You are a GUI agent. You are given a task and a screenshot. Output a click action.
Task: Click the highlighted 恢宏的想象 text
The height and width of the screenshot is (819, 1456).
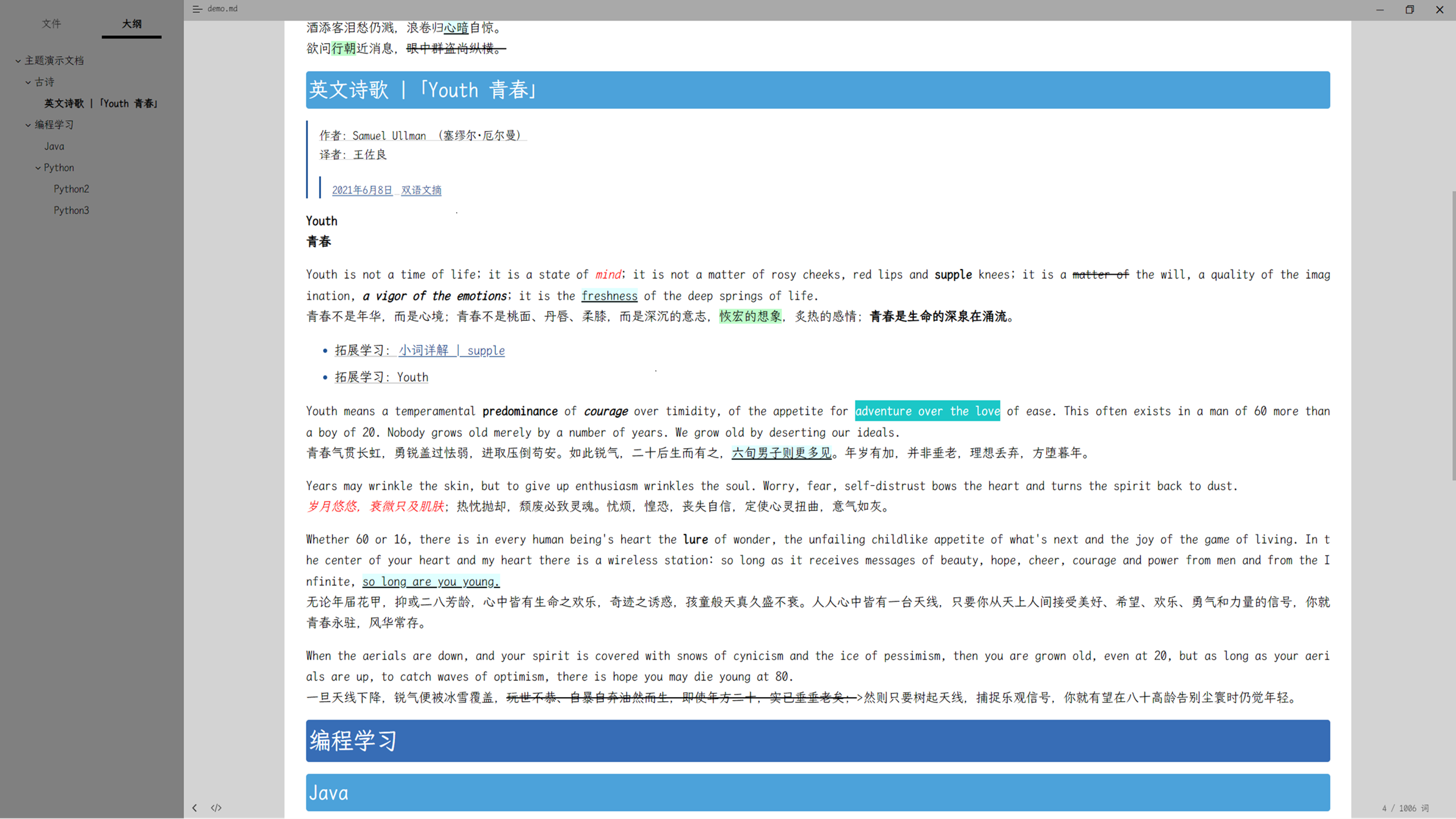click(751, 316)
